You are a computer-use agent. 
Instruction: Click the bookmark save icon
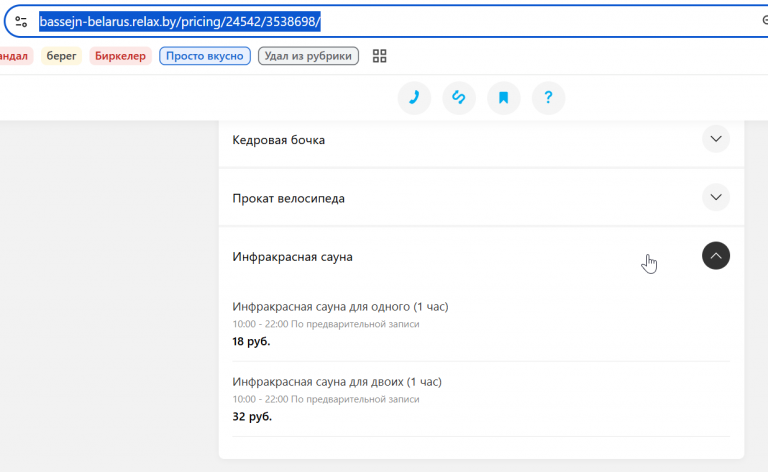(504, 98)
